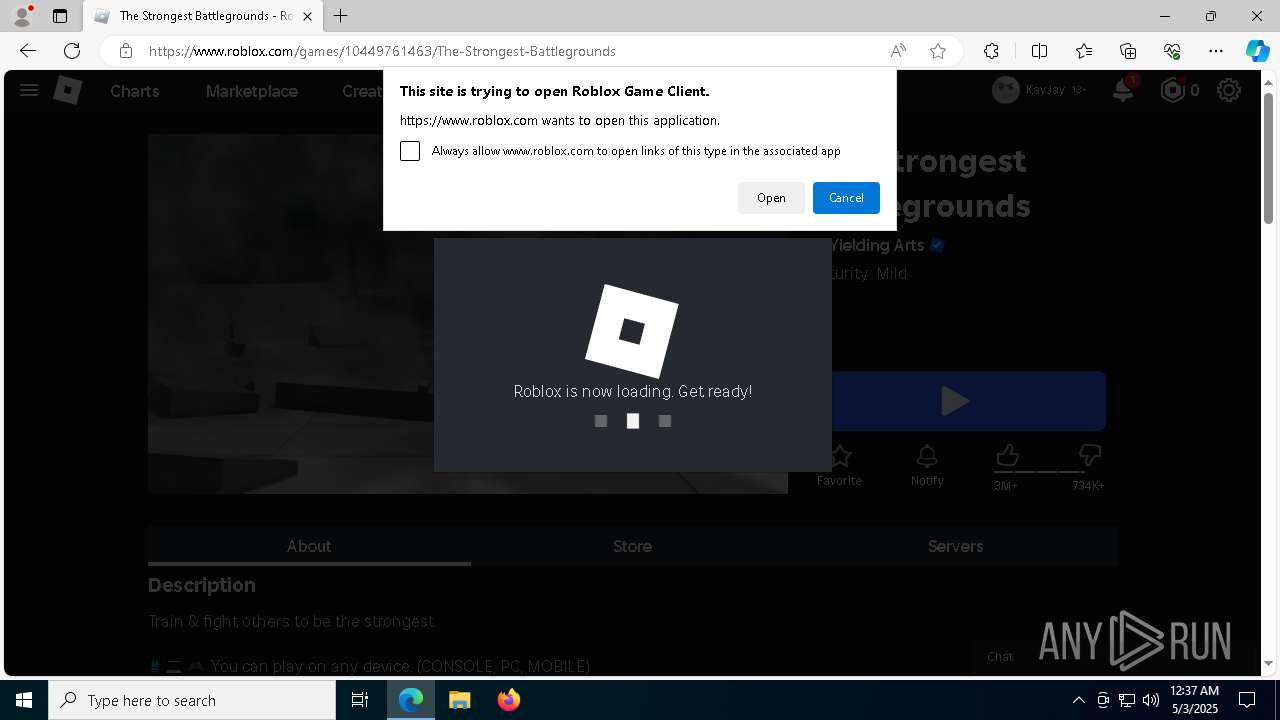The image size is (1280, 720).
Task: Add page to favorites star
Action: [938, 51]
